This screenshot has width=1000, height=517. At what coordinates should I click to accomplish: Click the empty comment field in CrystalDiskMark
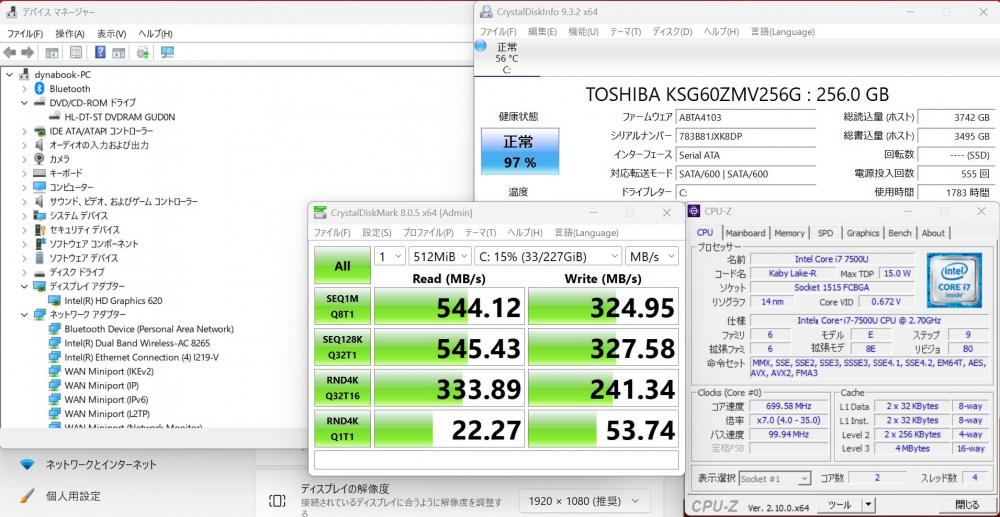coord(496,460)
